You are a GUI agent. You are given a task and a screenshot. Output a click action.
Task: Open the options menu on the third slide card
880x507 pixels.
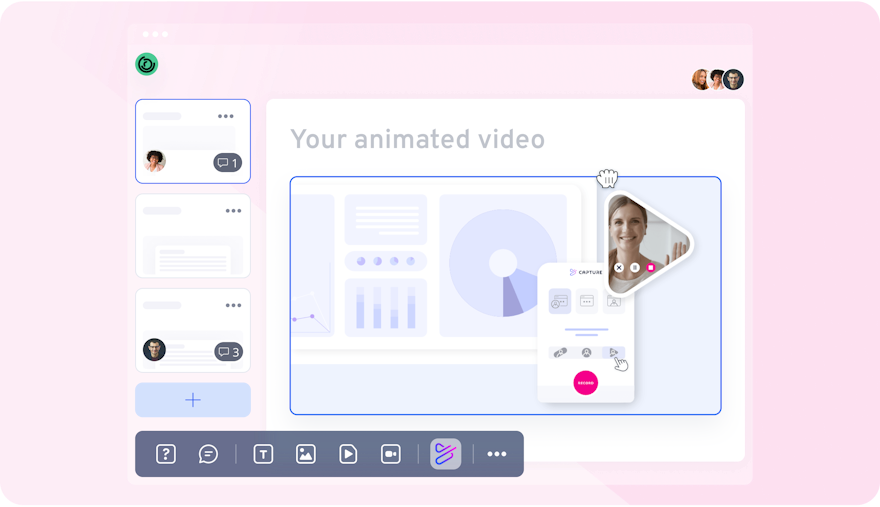[233, 305]
